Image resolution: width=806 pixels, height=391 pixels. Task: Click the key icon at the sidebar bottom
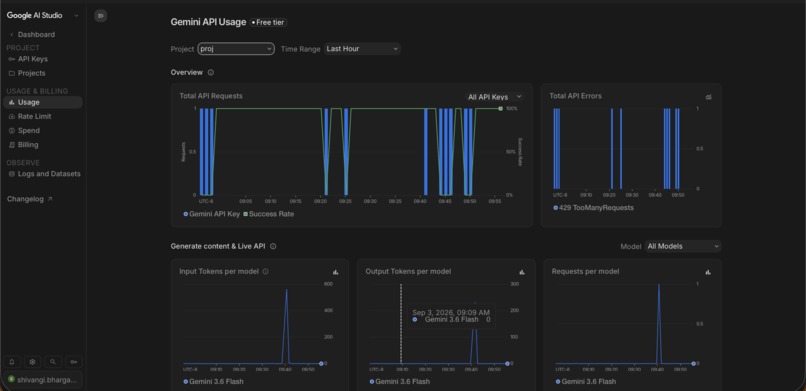[x=74, y=362]
